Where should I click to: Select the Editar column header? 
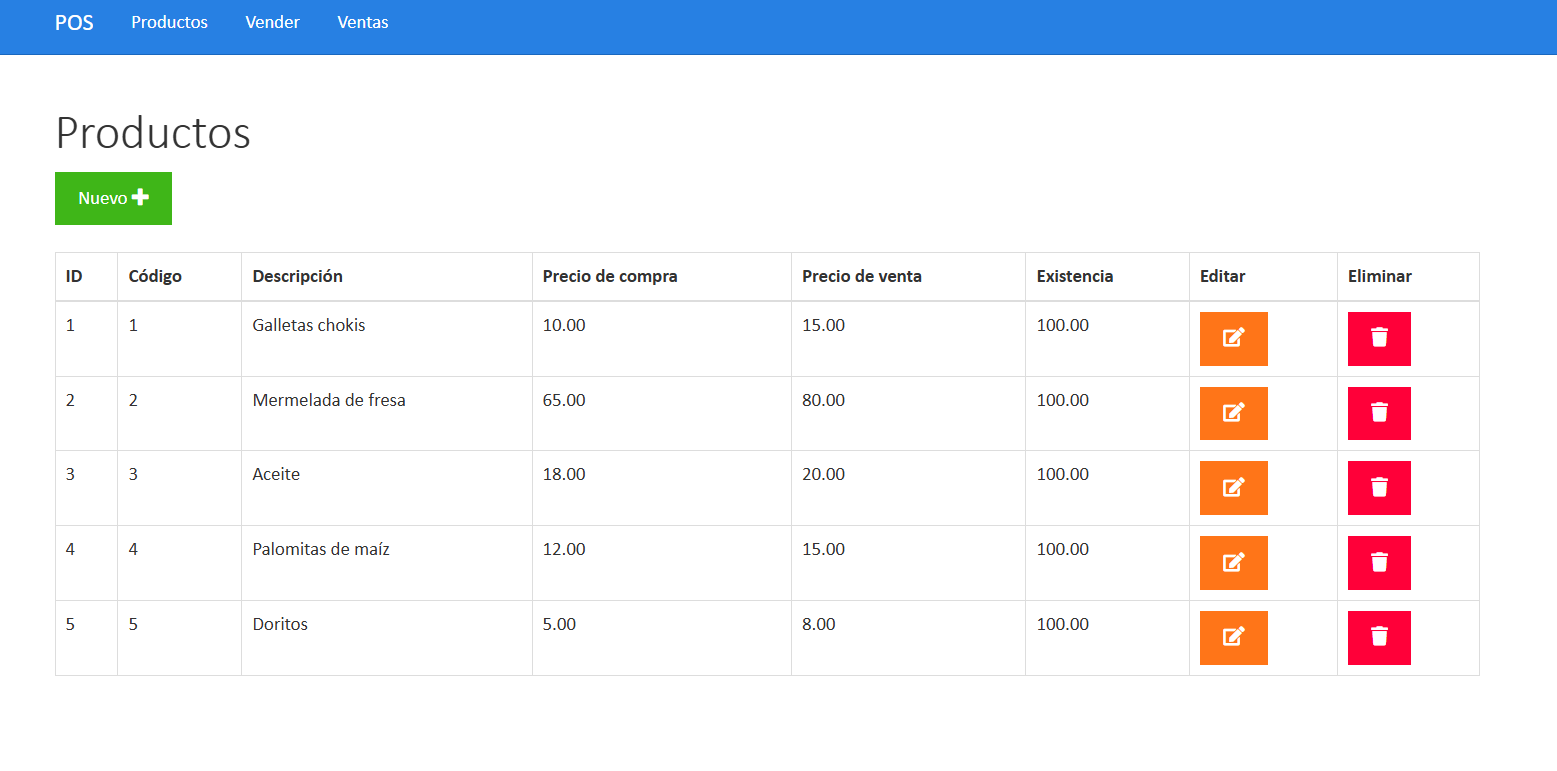coord(1263,276)
